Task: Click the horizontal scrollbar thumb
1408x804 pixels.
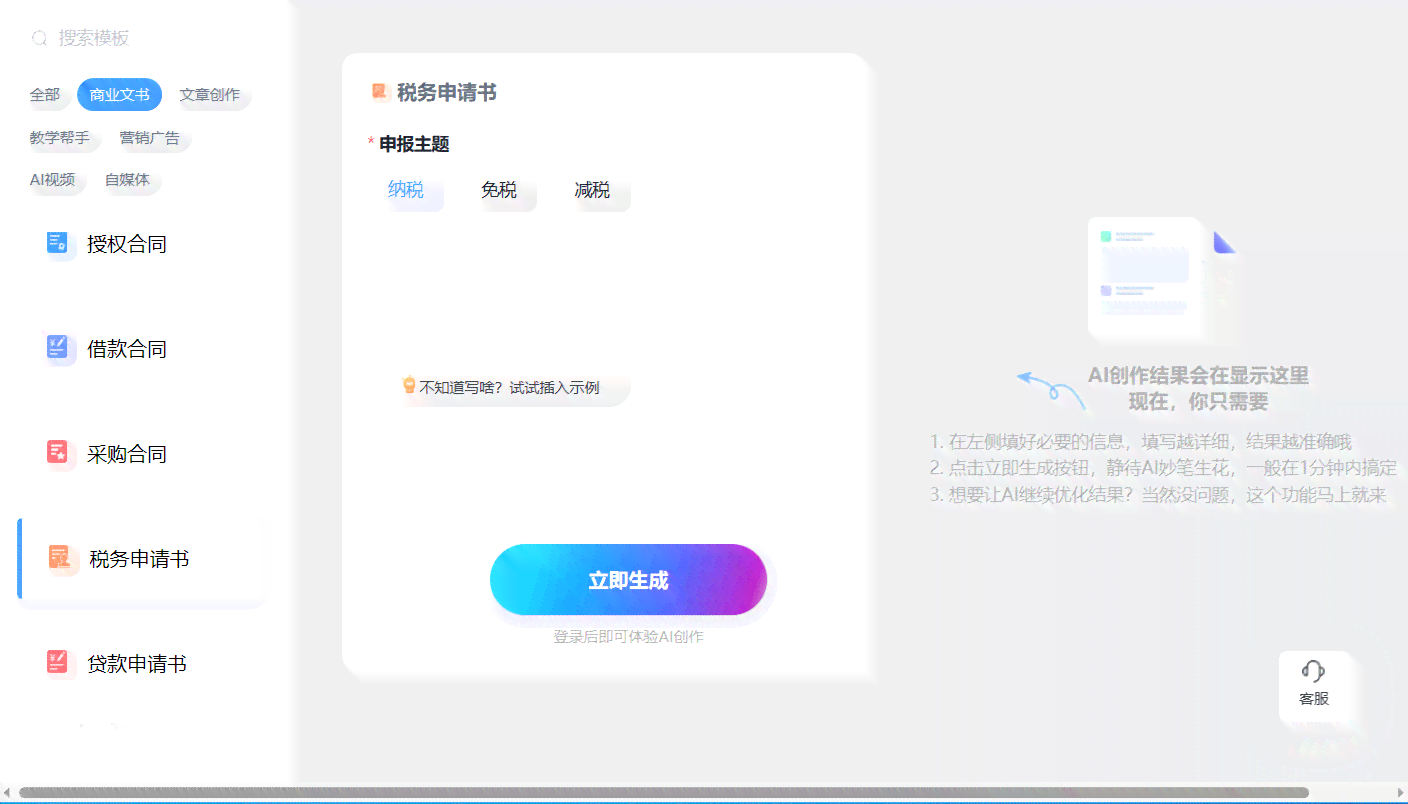Action: coord(664,793)
